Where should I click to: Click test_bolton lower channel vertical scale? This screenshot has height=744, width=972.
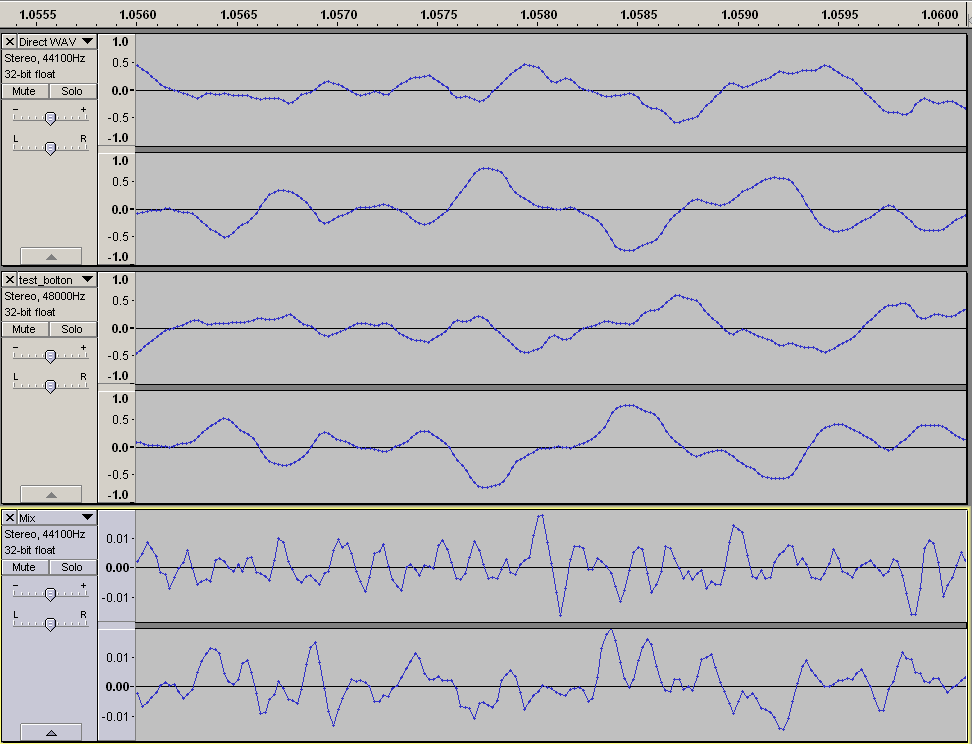pyautogui.click(x=117, y=447)
